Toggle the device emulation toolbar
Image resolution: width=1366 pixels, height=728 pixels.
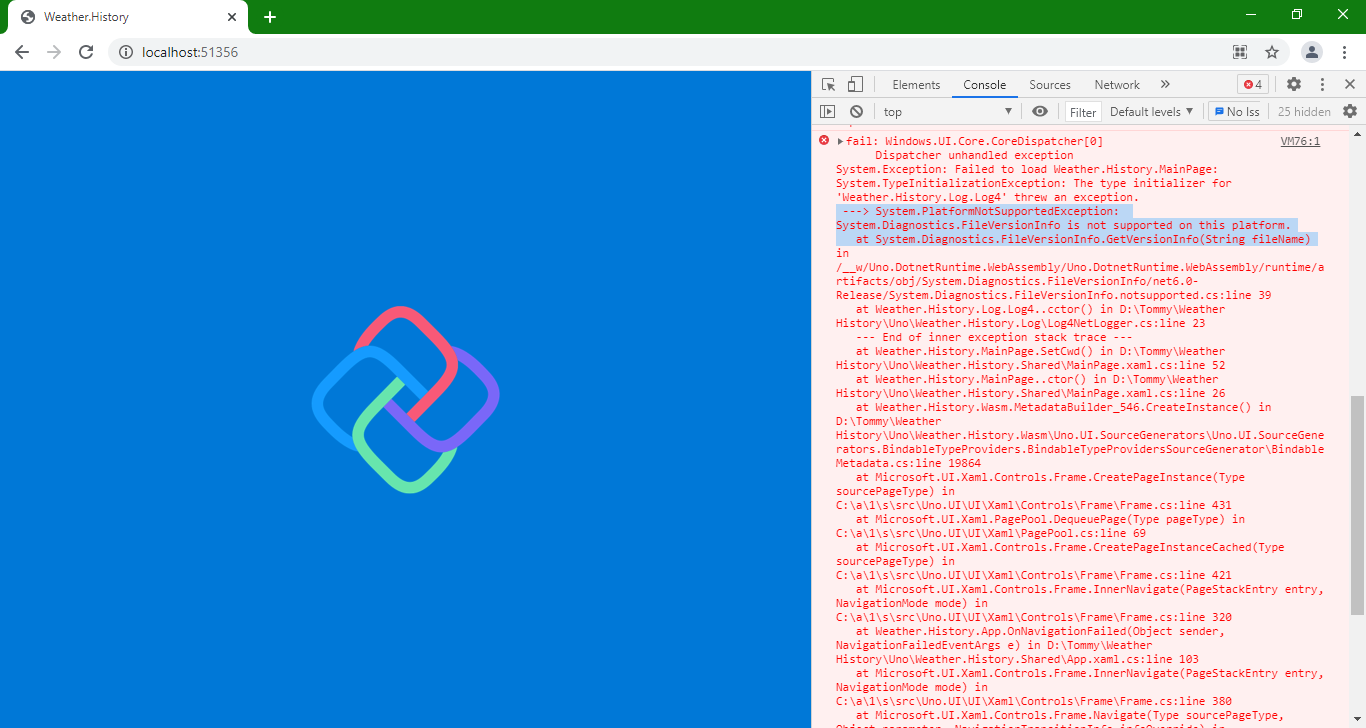tap(853, 84)
